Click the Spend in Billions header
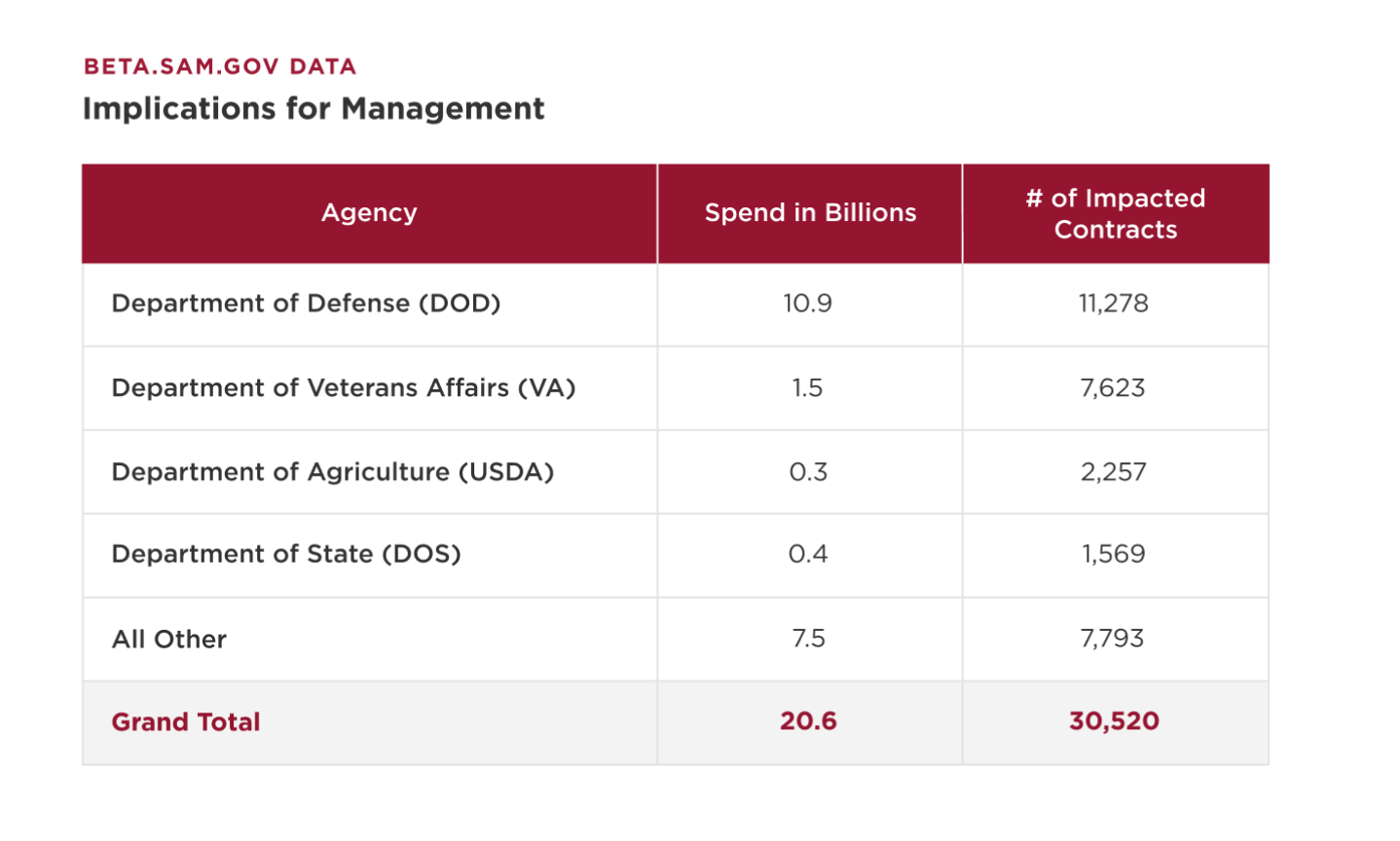 pos(810,213)
